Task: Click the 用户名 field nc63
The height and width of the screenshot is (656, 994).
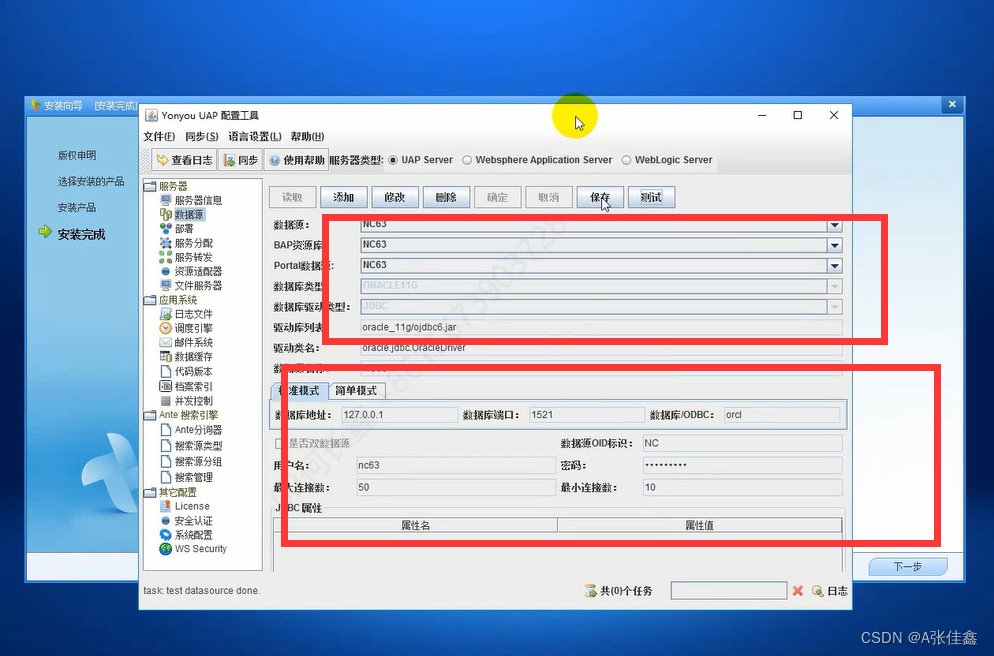Action: (x=456, y=465)
